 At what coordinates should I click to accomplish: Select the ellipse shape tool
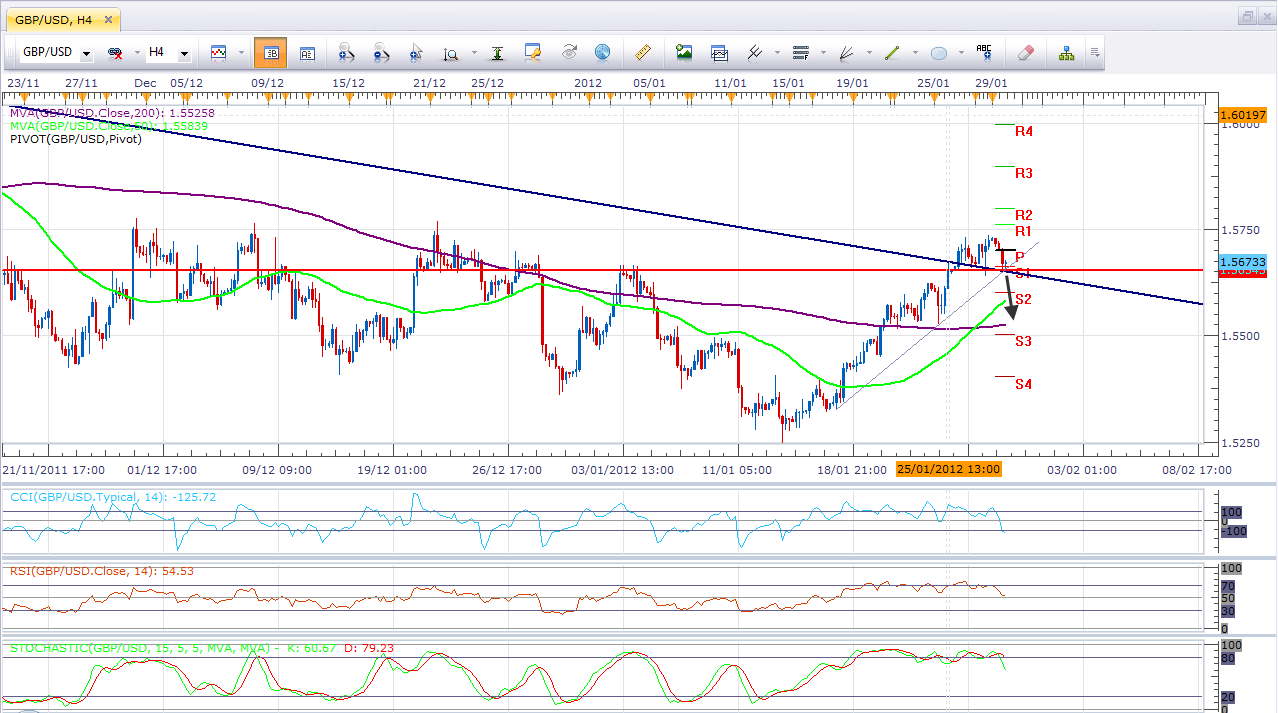pyautogui.click(x=938, y=52)
